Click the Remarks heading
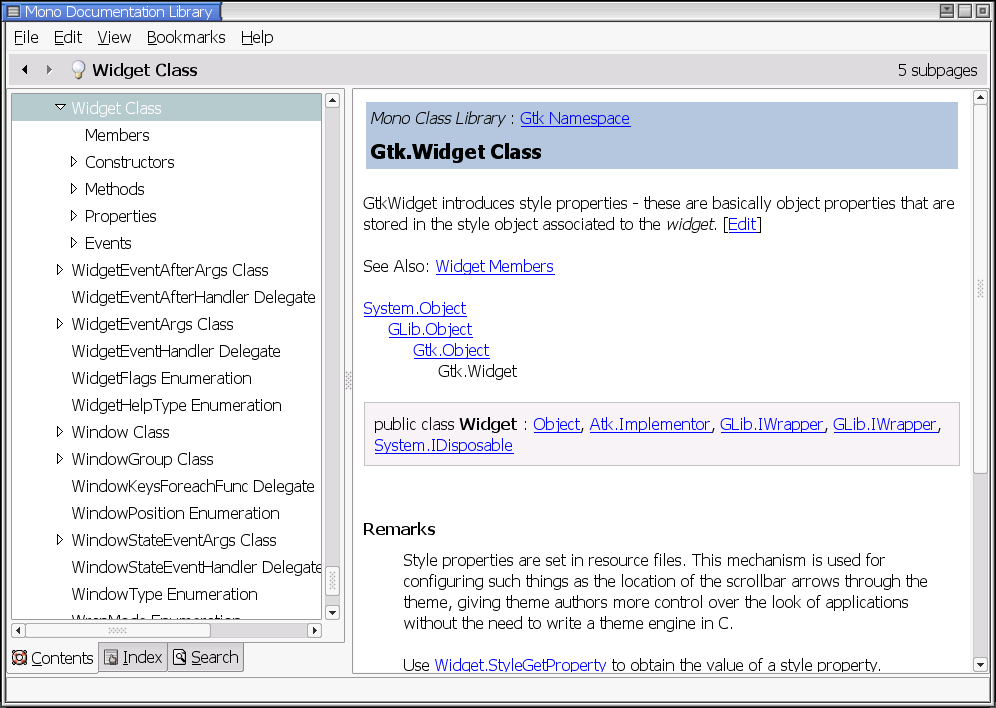 pos(399,529)
